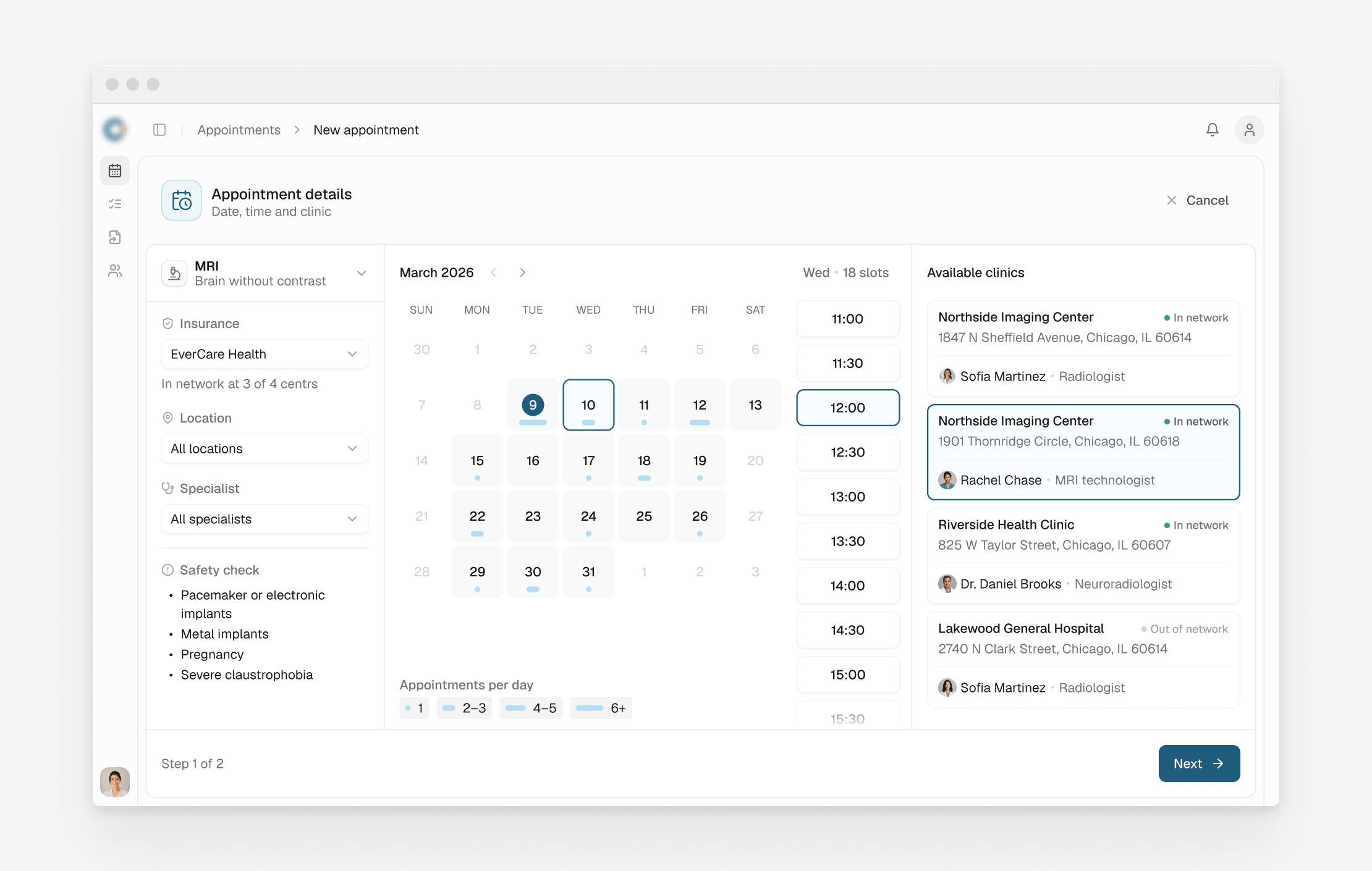Select March 31 on the calendar
The height and width of the screenshot is (871, 1372).
coord(588,572)
